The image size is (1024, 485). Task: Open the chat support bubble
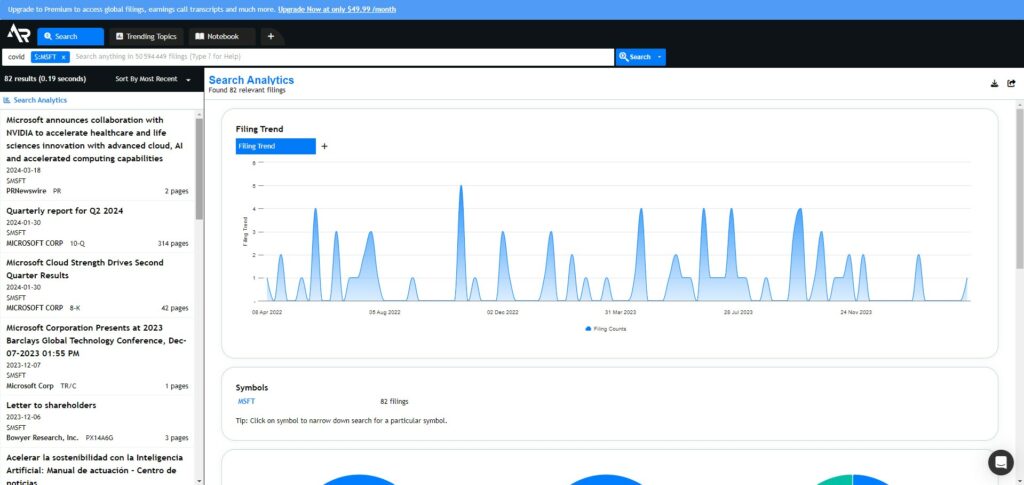coord(1000,462)
